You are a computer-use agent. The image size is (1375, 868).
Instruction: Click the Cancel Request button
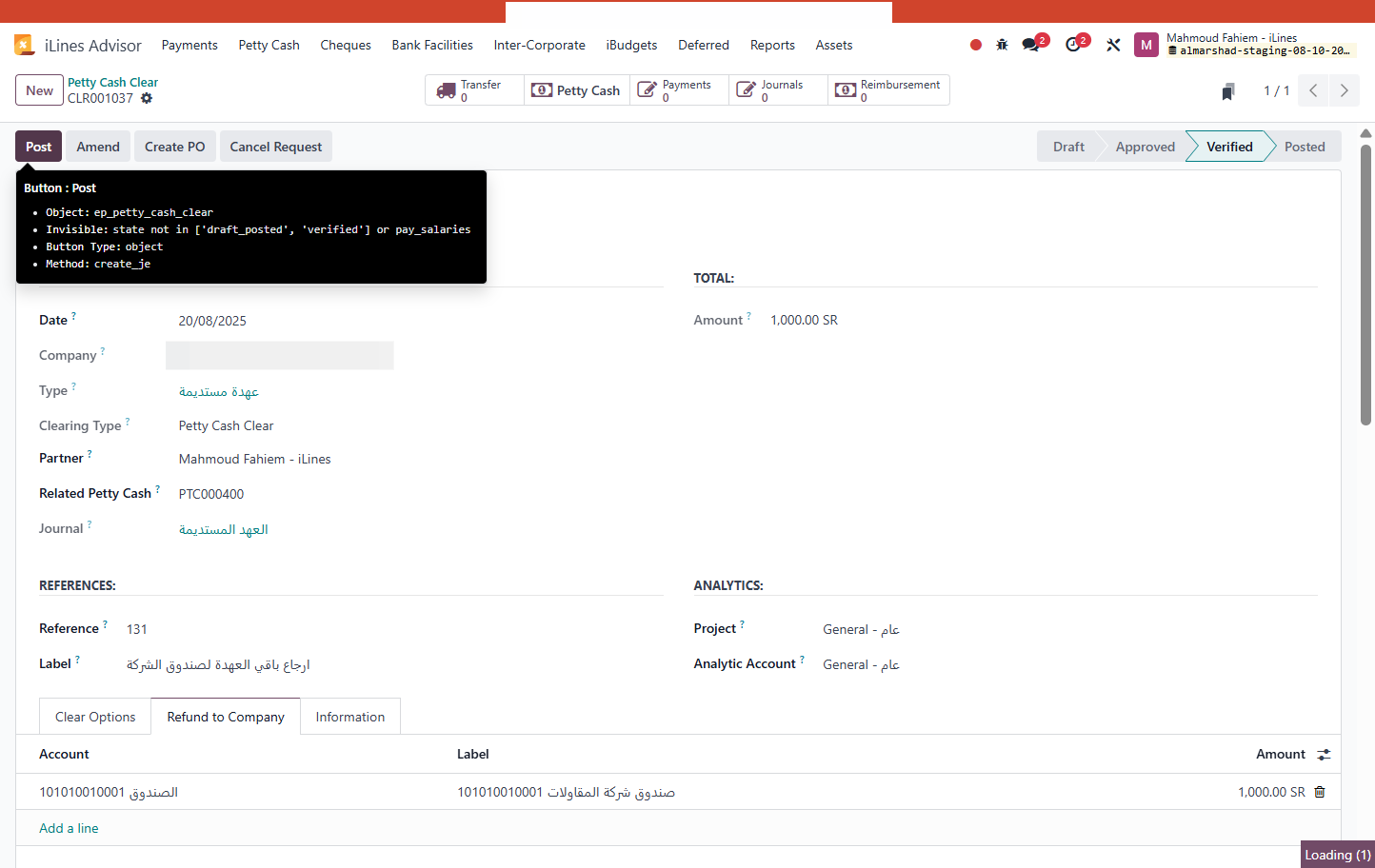(276, 147)
